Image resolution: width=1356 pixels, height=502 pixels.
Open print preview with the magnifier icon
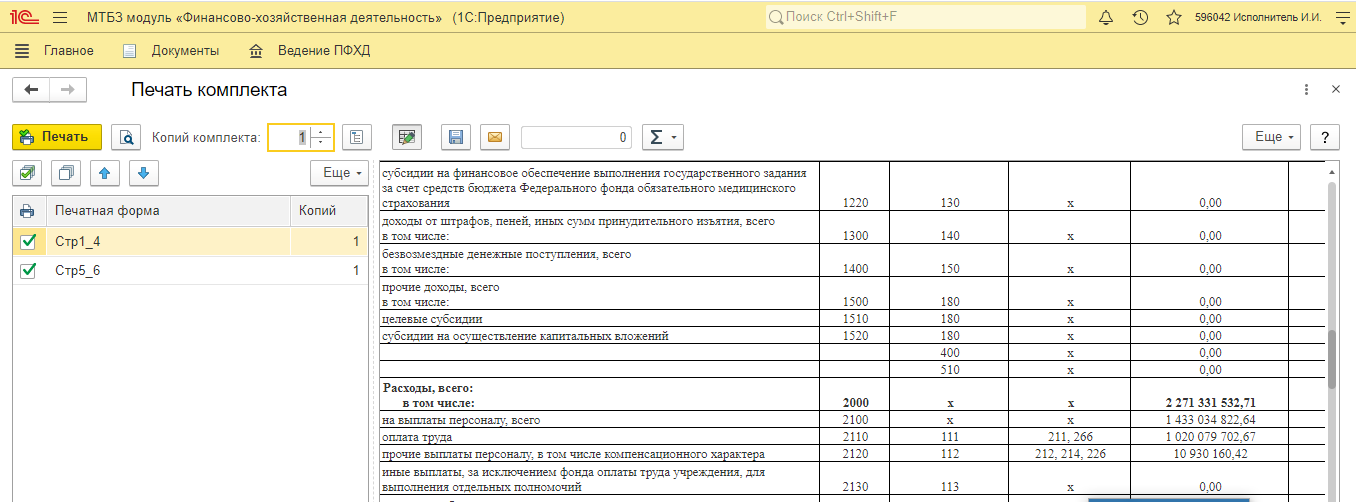pos(126,137)
